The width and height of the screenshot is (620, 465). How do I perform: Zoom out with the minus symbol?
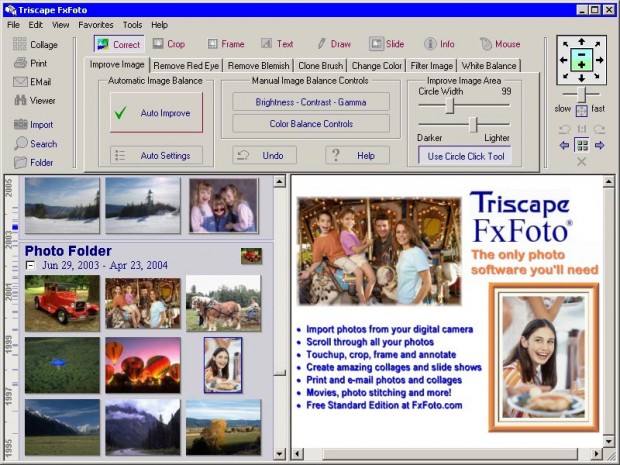coord(581,55)
